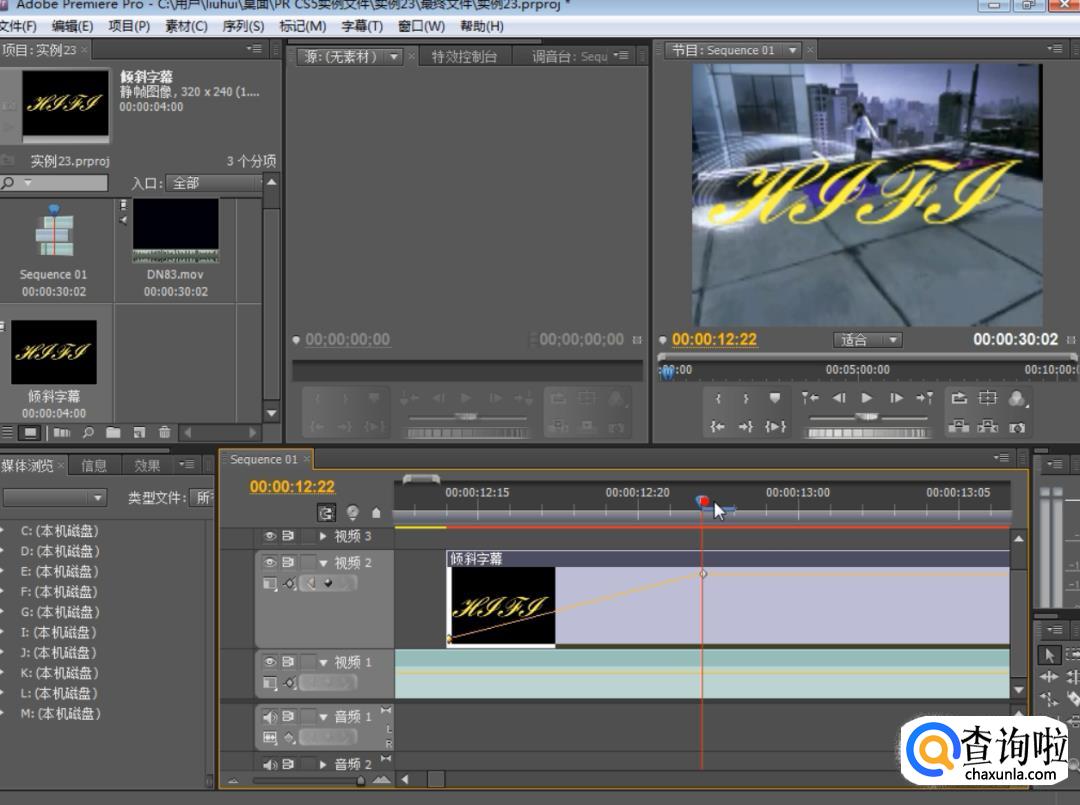
Task: Open the 适合 zoom level dropdown
Action: tap(867, 340)
